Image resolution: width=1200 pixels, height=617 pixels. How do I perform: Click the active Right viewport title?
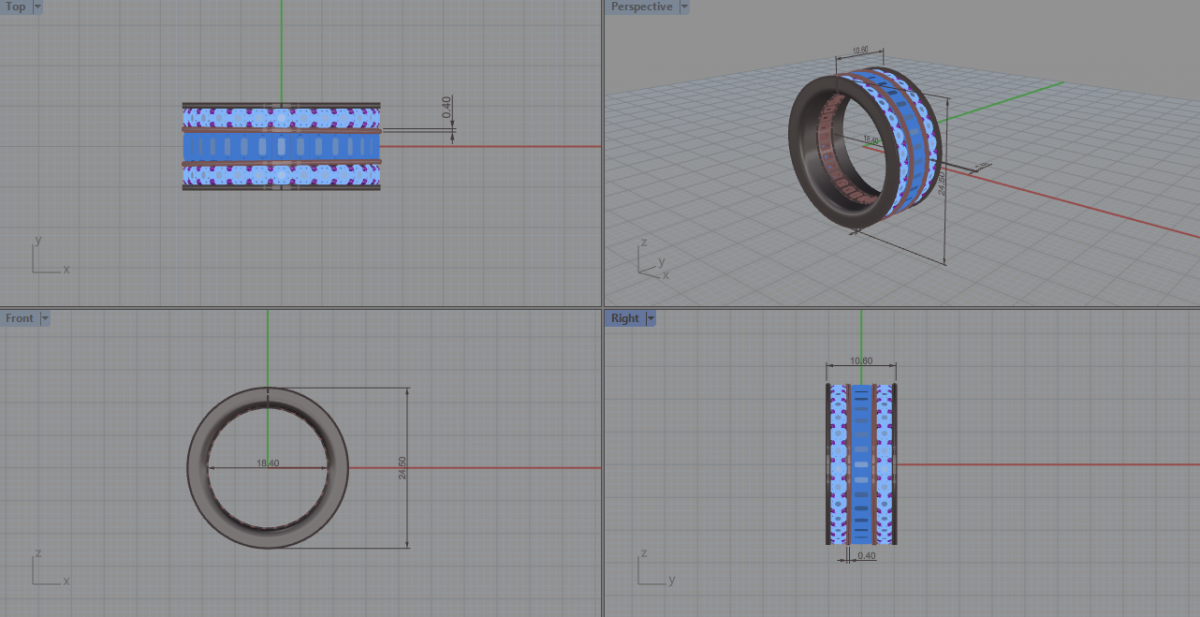click(x=625, y=319)
